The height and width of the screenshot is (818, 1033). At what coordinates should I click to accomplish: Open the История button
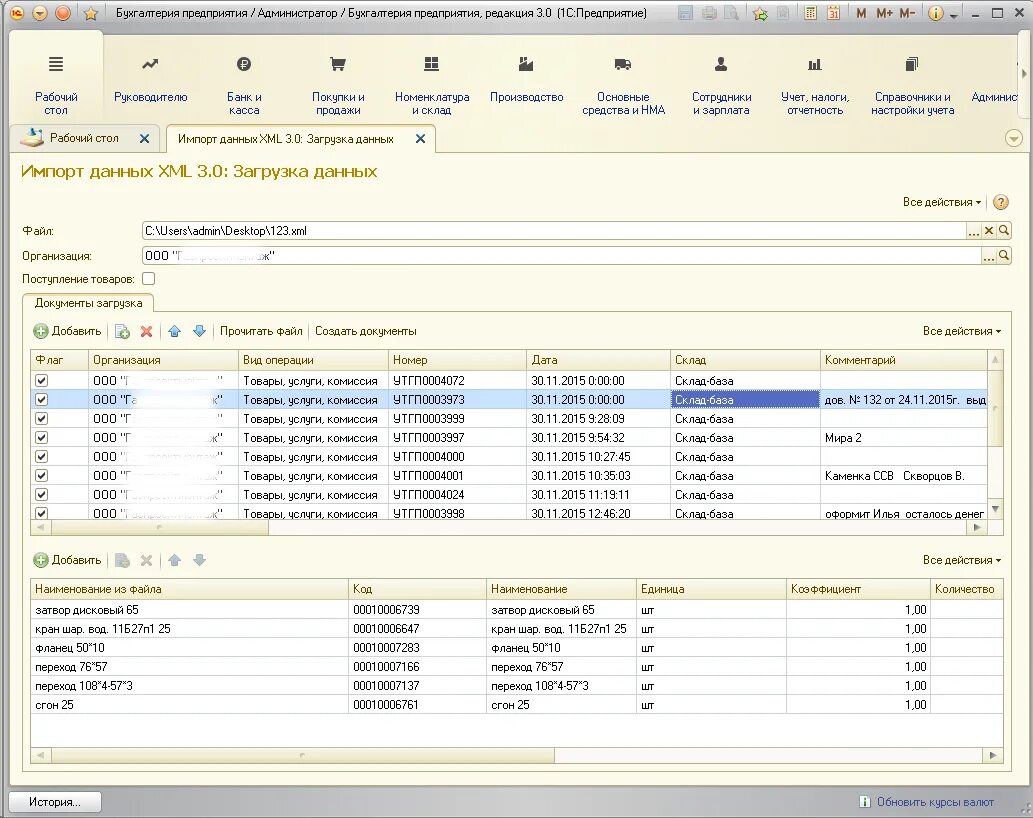[x=55, y=802]
